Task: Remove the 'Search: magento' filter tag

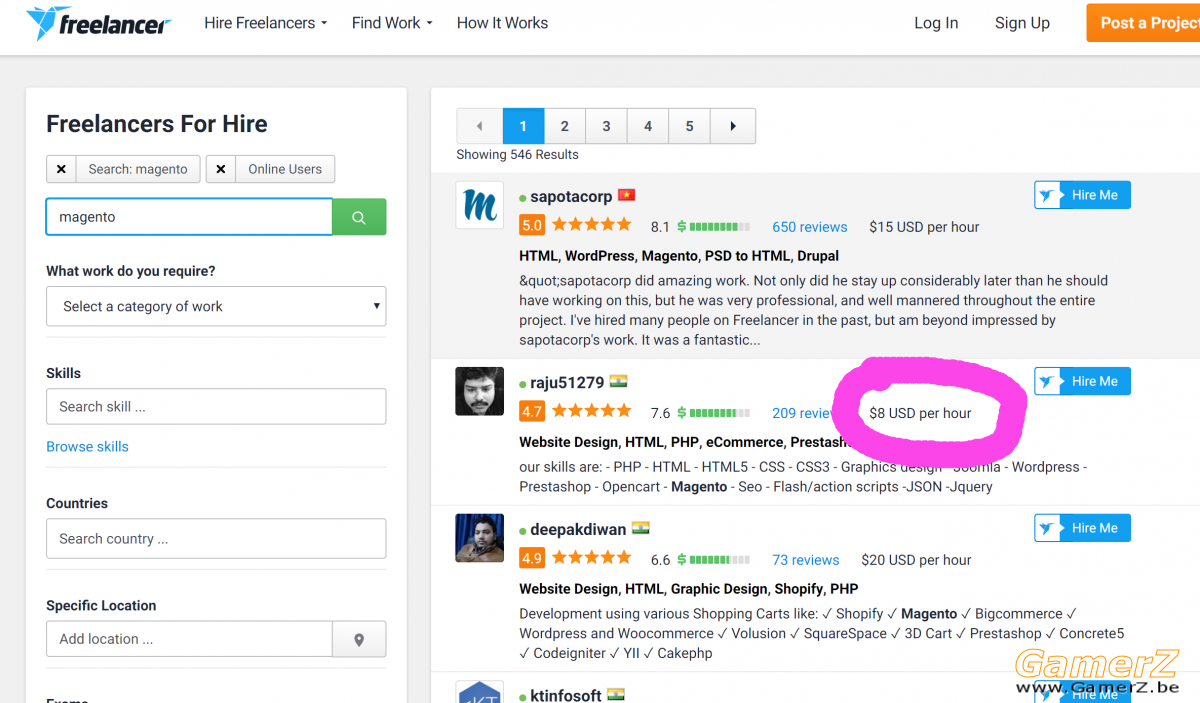Action: point(61,169)
